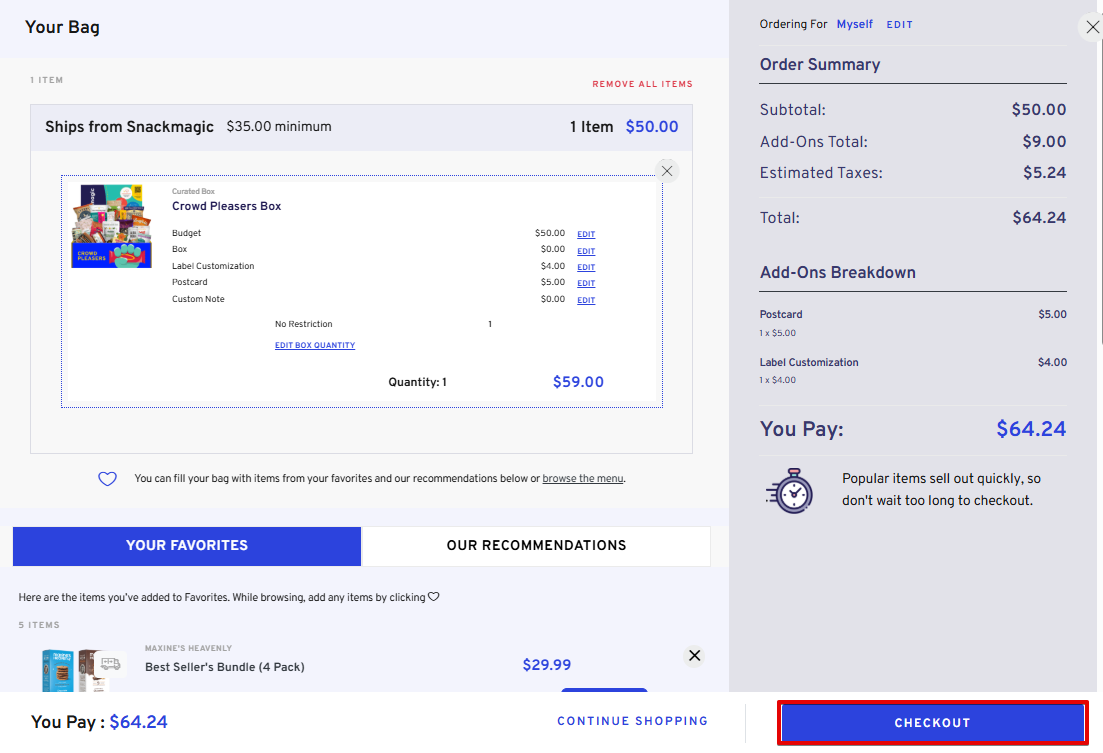Edit the Postcard add-on
The height and width of the screenshot is (753, 1103).
tap(586, 284)
